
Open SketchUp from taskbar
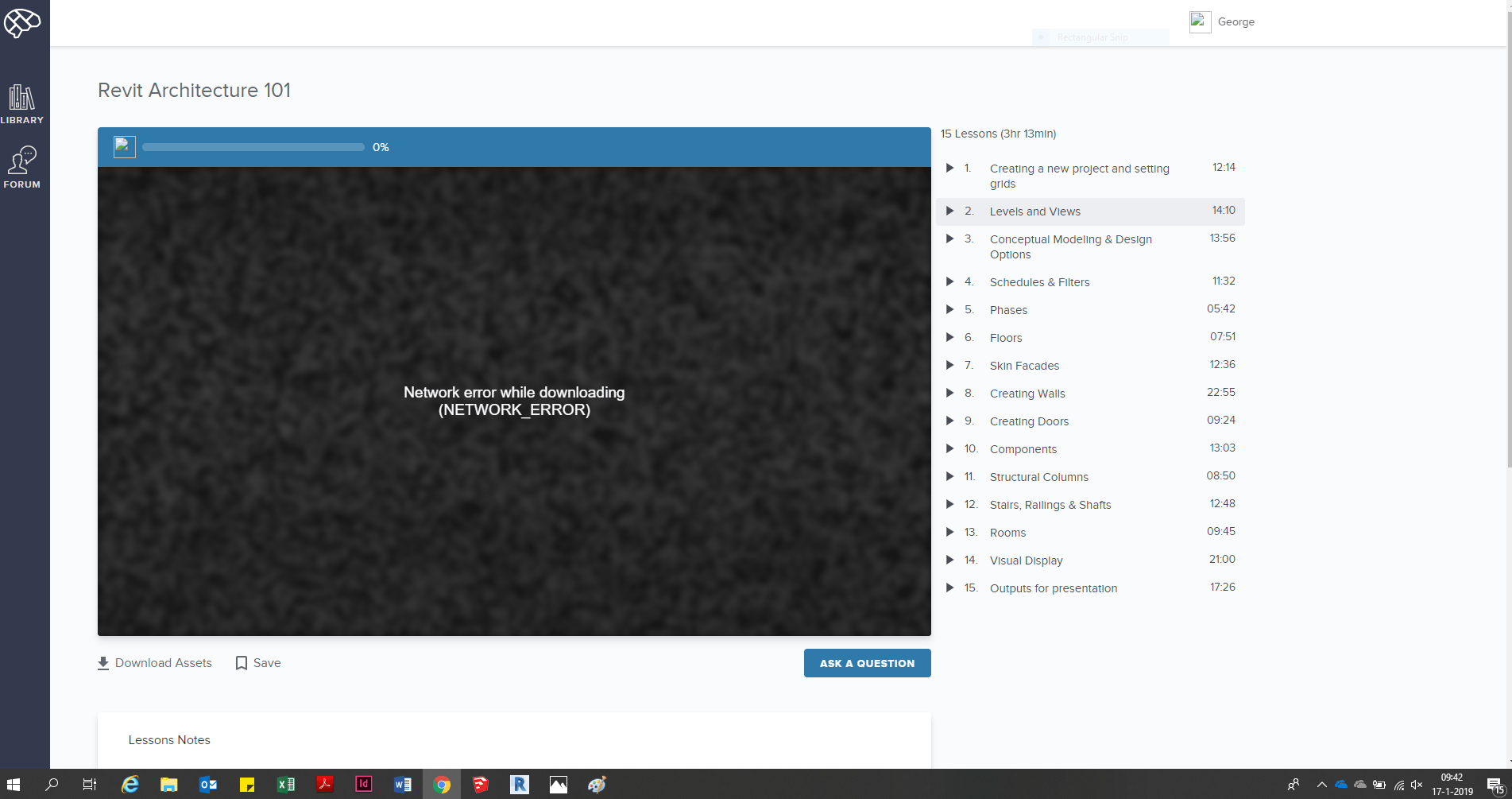click(481, 785)
